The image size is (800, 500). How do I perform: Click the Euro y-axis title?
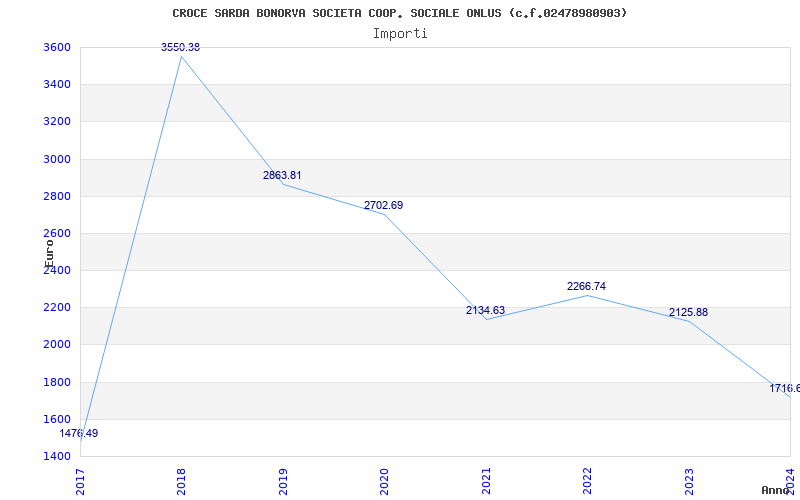click(49, 253)
